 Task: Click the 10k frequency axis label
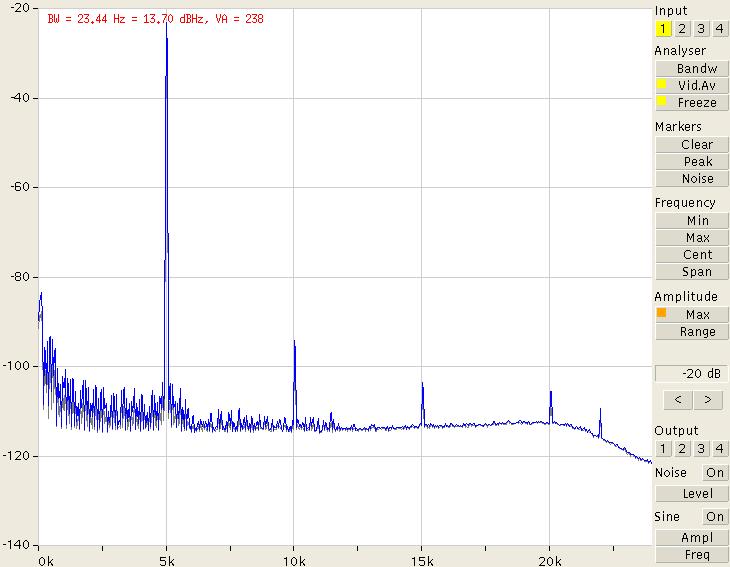[x=294, y=561]
